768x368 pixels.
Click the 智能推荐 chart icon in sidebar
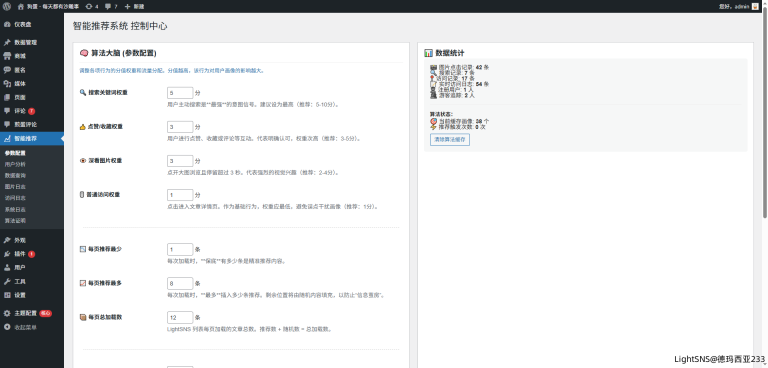point(7,139)
